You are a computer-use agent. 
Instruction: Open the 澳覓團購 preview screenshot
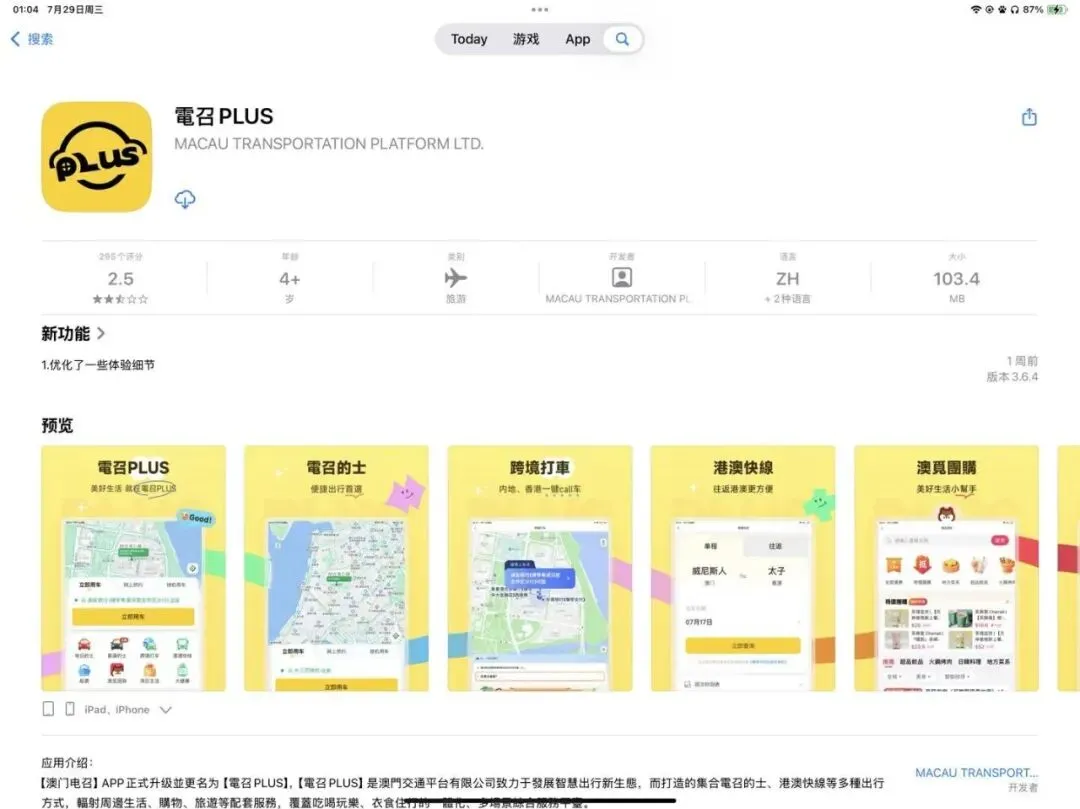(946, 568)
